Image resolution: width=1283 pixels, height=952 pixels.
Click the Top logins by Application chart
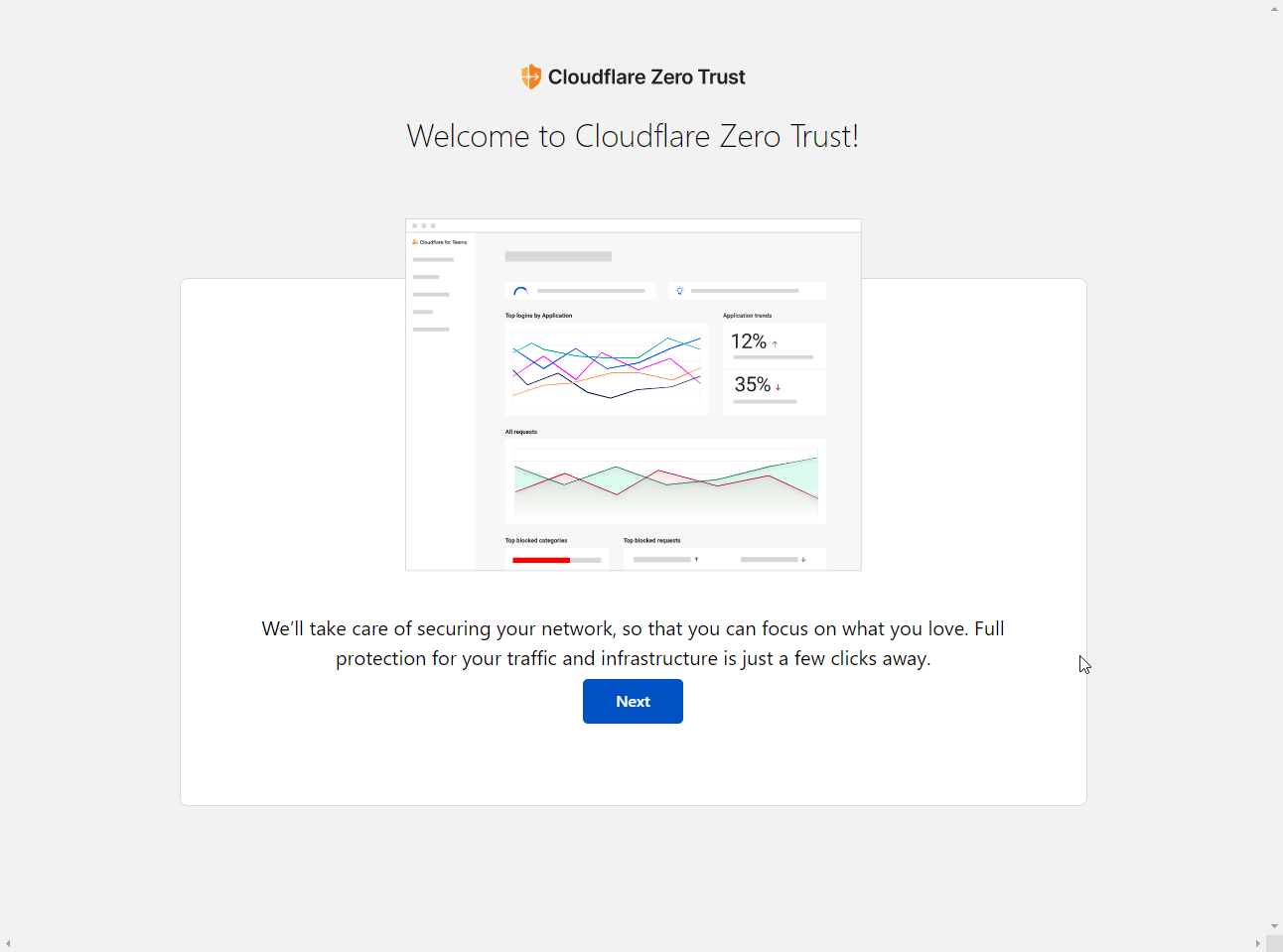coord(607,367)
